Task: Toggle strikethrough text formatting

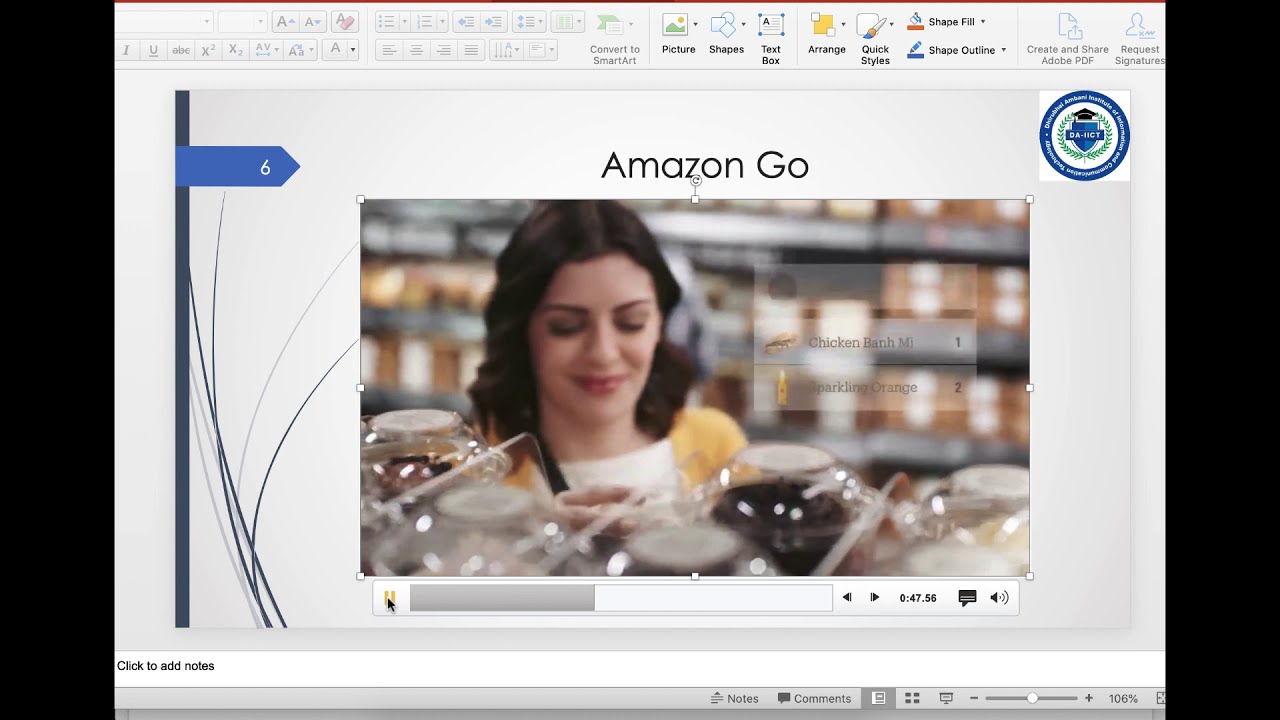Action: (x=181, y=50)
